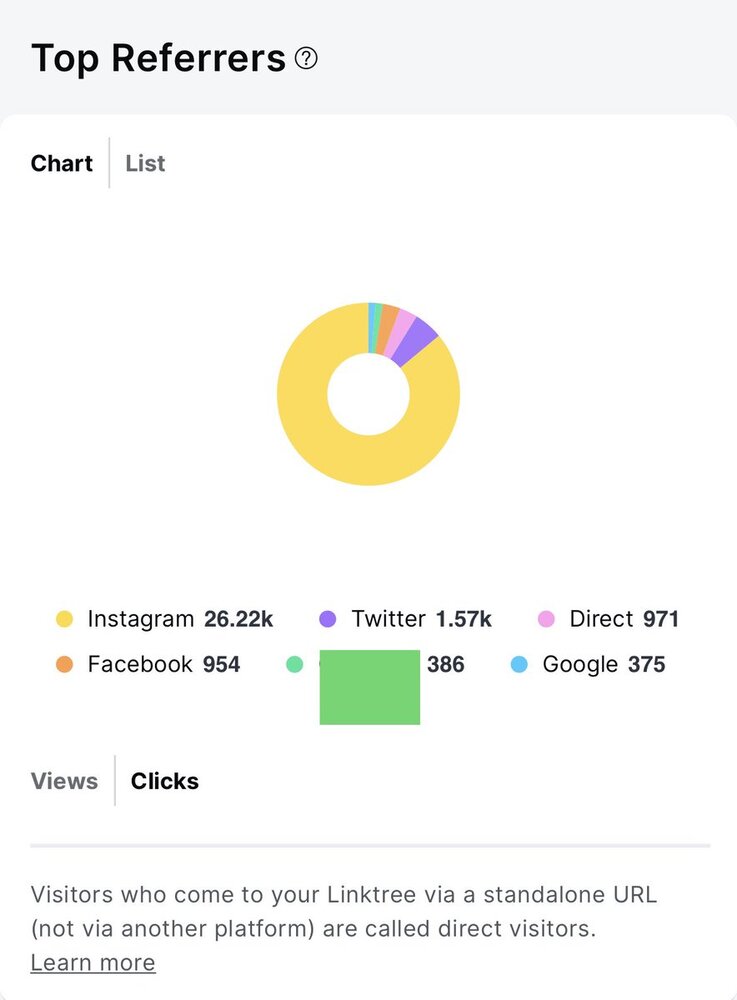This screenshot has width=737, height=1000.
Task: Switch to the List view tab
Action: (x=145, y=163)
